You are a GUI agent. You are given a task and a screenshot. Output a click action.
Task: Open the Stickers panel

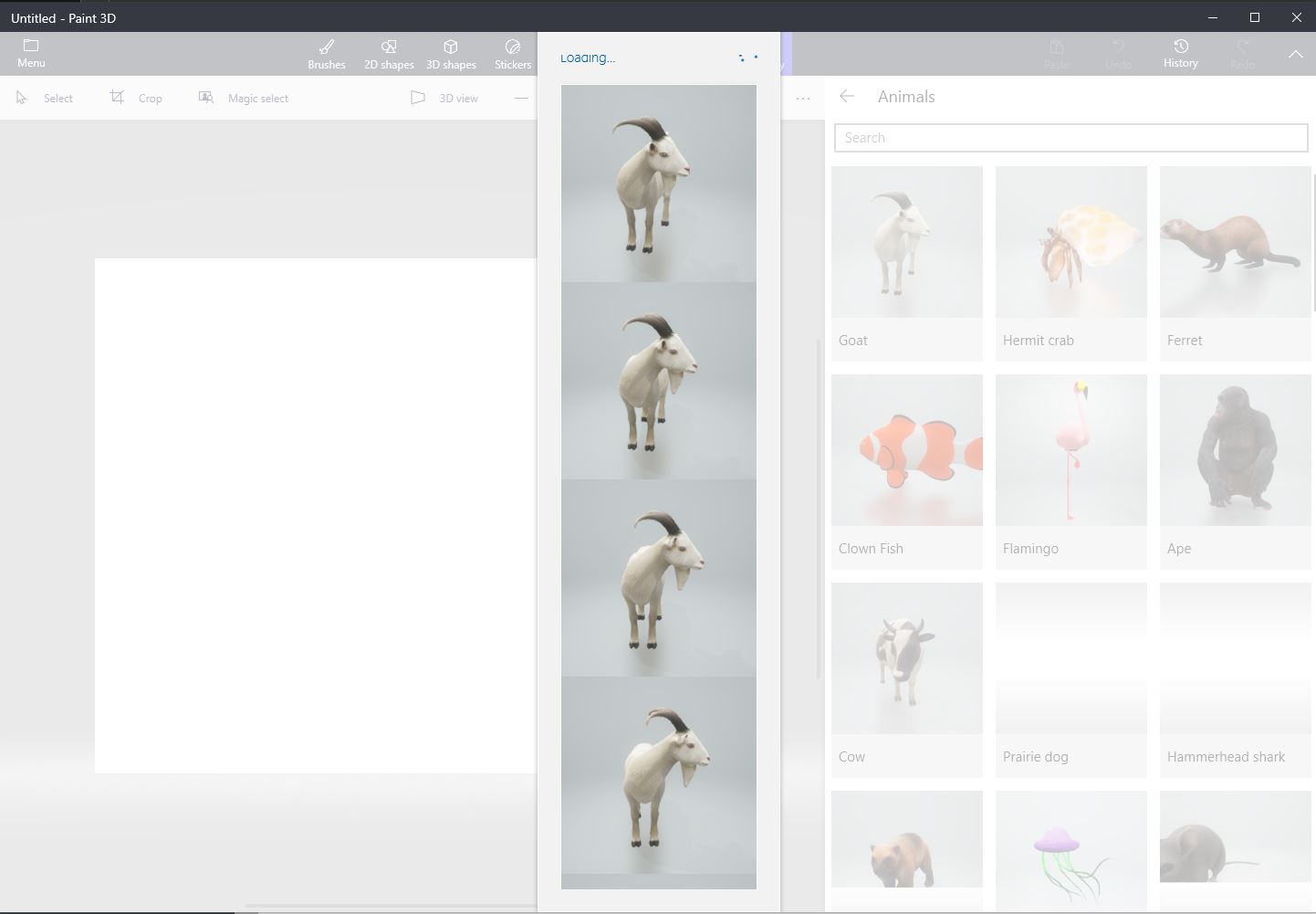coord(513,54)
